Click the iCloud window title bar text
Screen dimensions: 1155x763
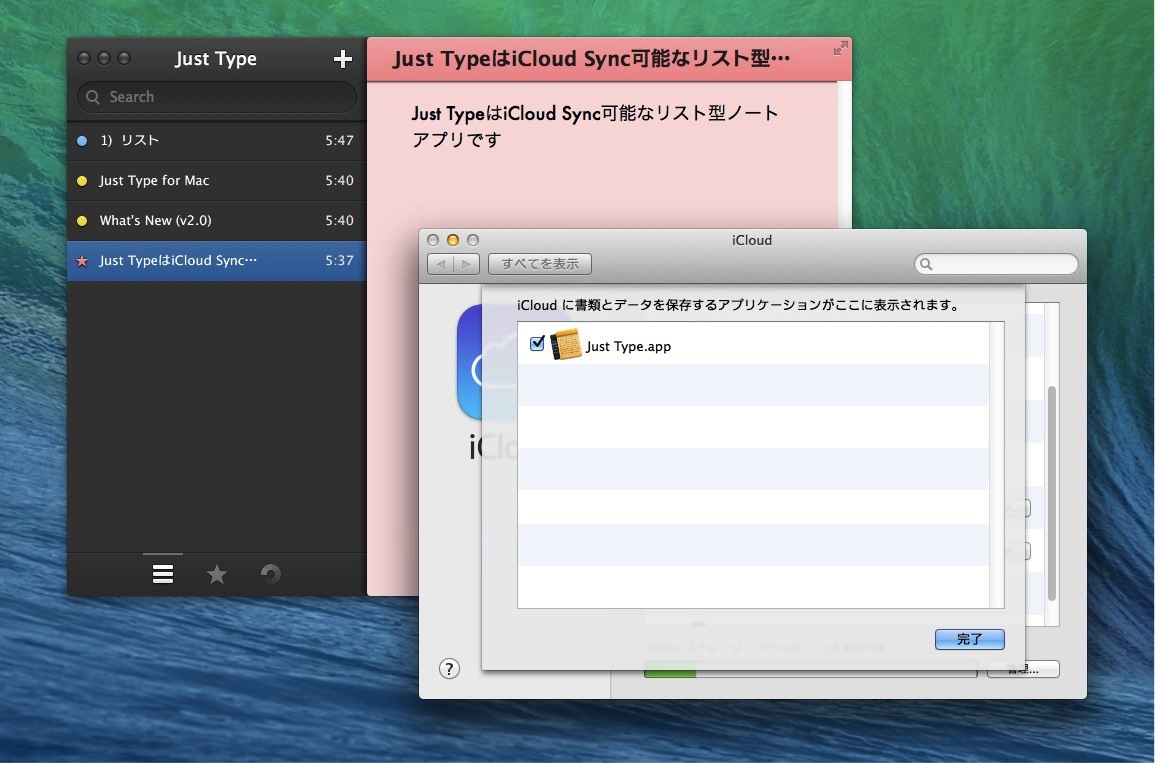pos(751,240)
